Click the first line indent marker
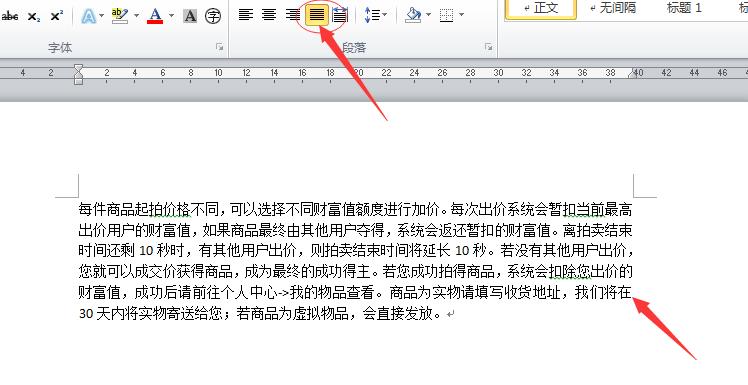 78,69
